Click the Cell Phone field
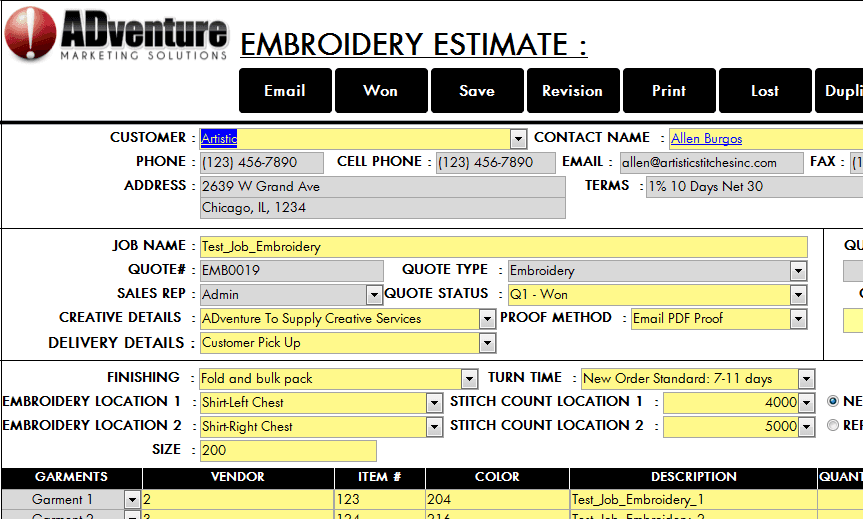The width and height of the screenshot is (863, 519). [495, 162]
